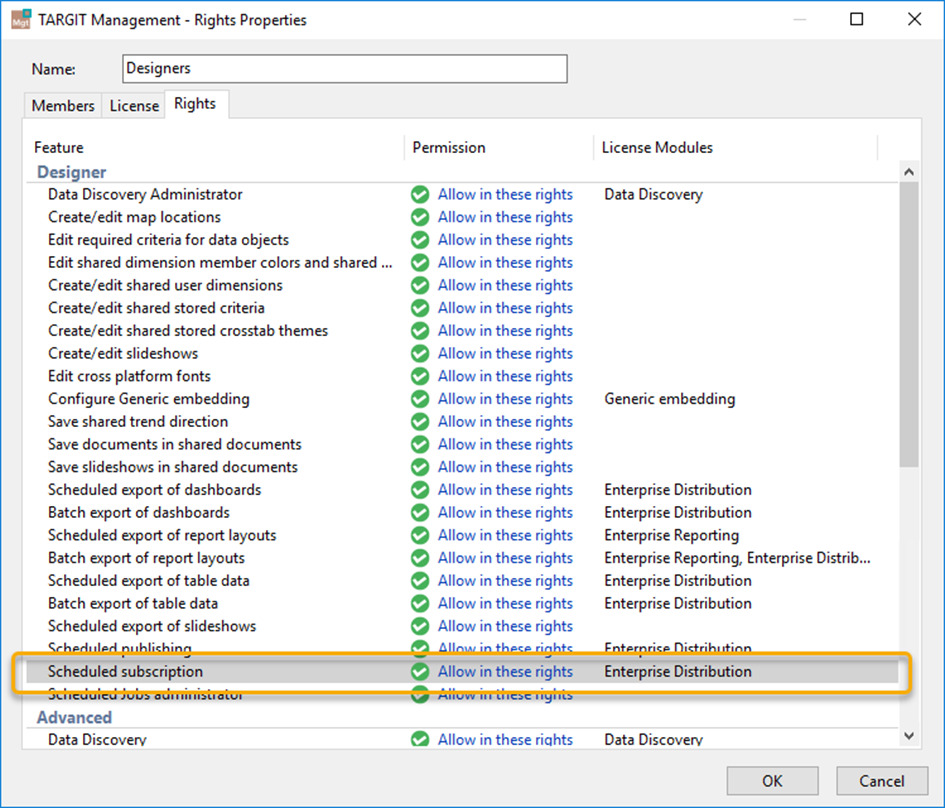Open permission link for Scheduled subscription
The width and height of the screenshot is (945, 808).
[505, 671]
